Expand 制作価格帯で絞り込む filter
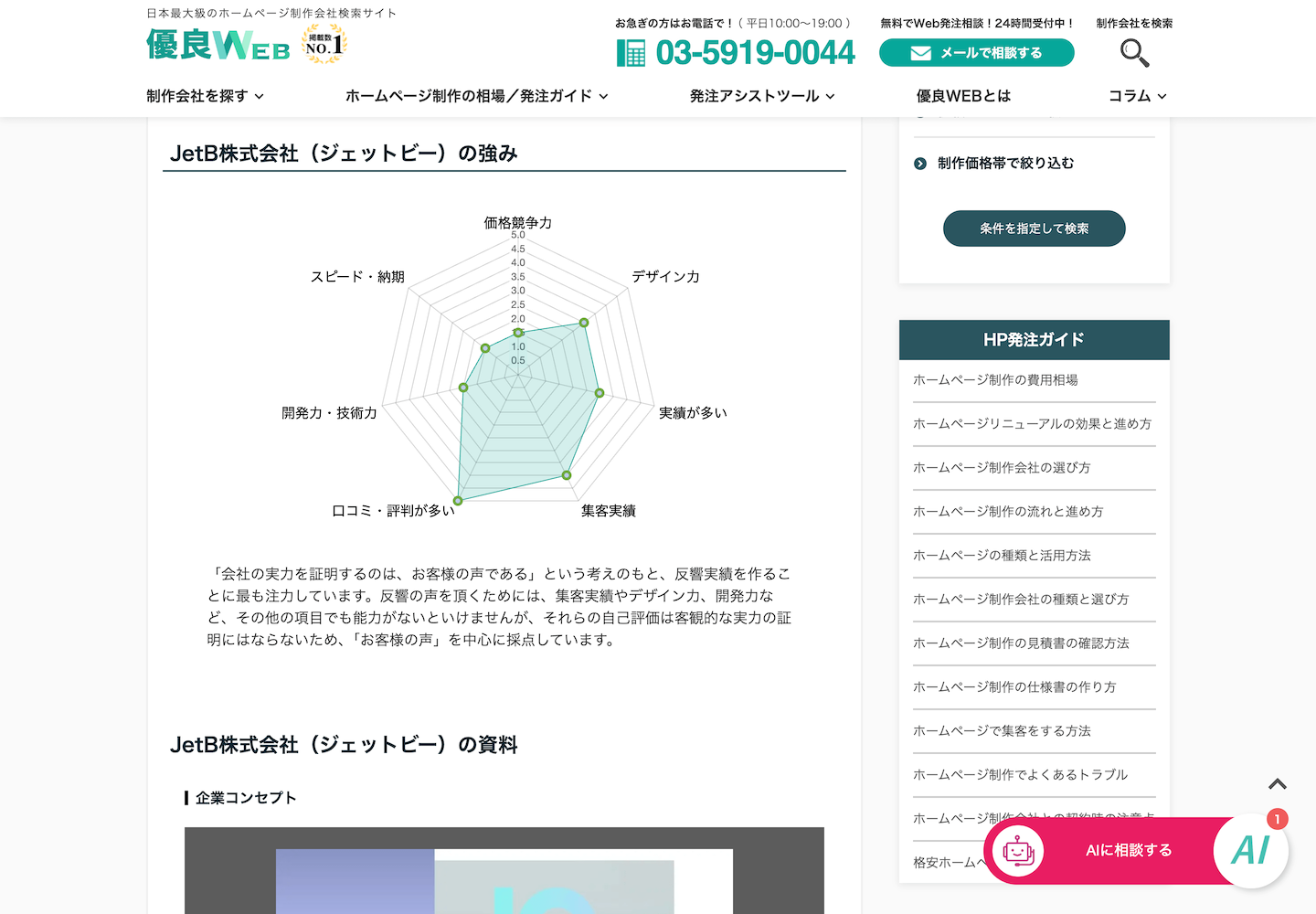The width and height of the screenshot is (1316, 914). [x=1006, y=164]
